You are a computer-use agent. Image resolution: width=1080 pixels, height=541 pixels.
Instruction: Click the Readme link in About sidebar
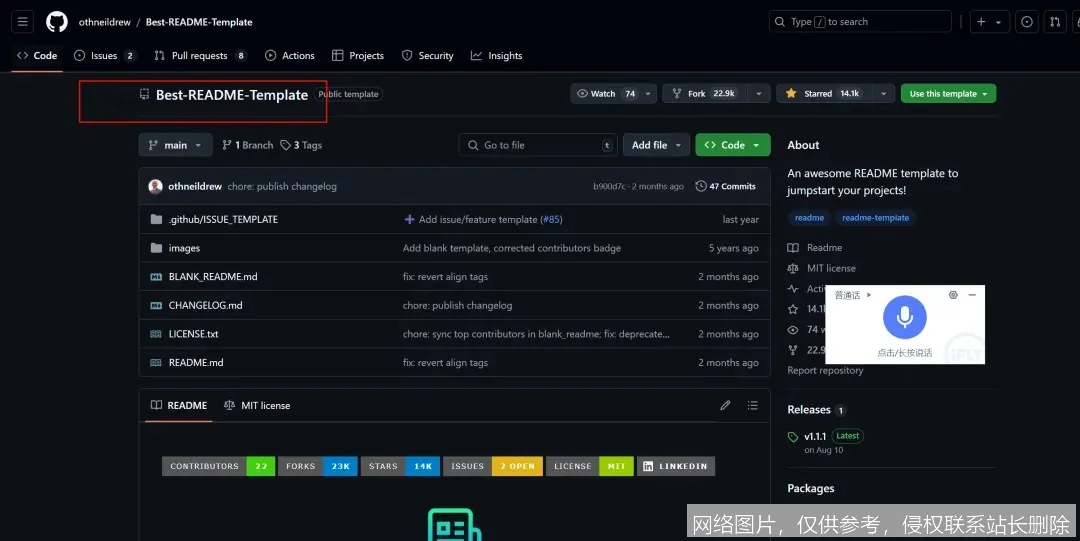815,247
